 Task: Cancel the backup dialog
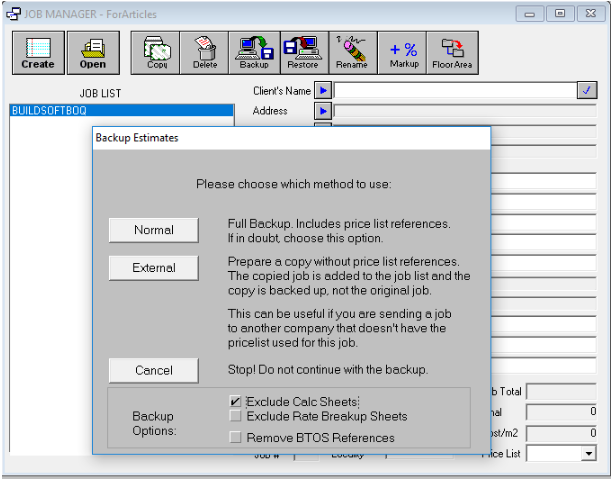(154, 371)
